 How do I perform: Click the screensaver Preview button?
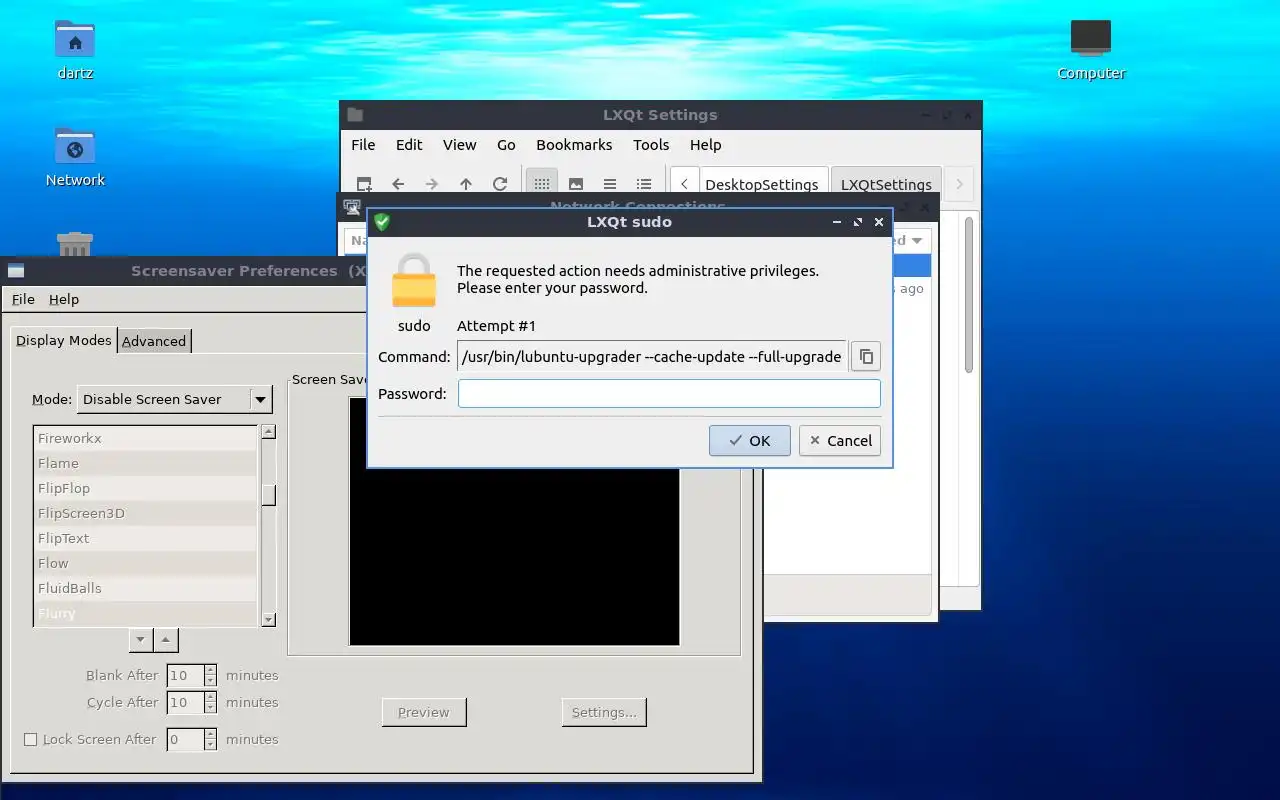point(424,713)
